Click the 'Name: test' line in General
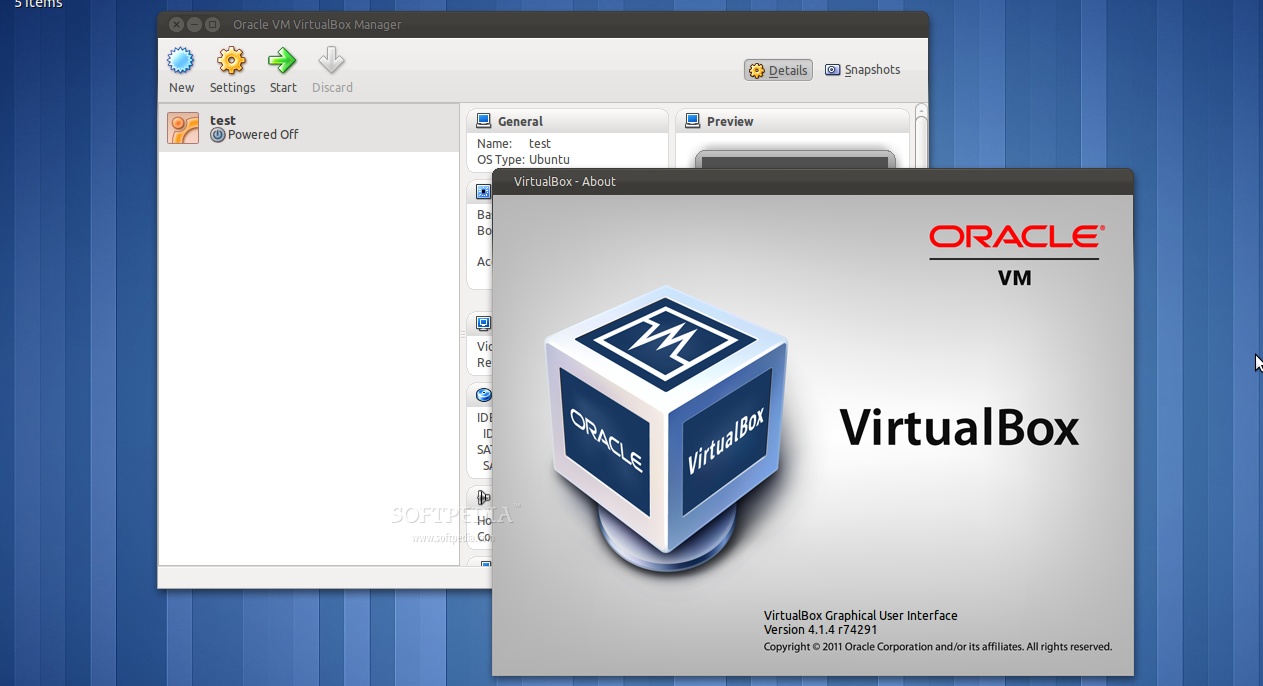The height and width of the screenshot is (686, 1263). [514, 143]
